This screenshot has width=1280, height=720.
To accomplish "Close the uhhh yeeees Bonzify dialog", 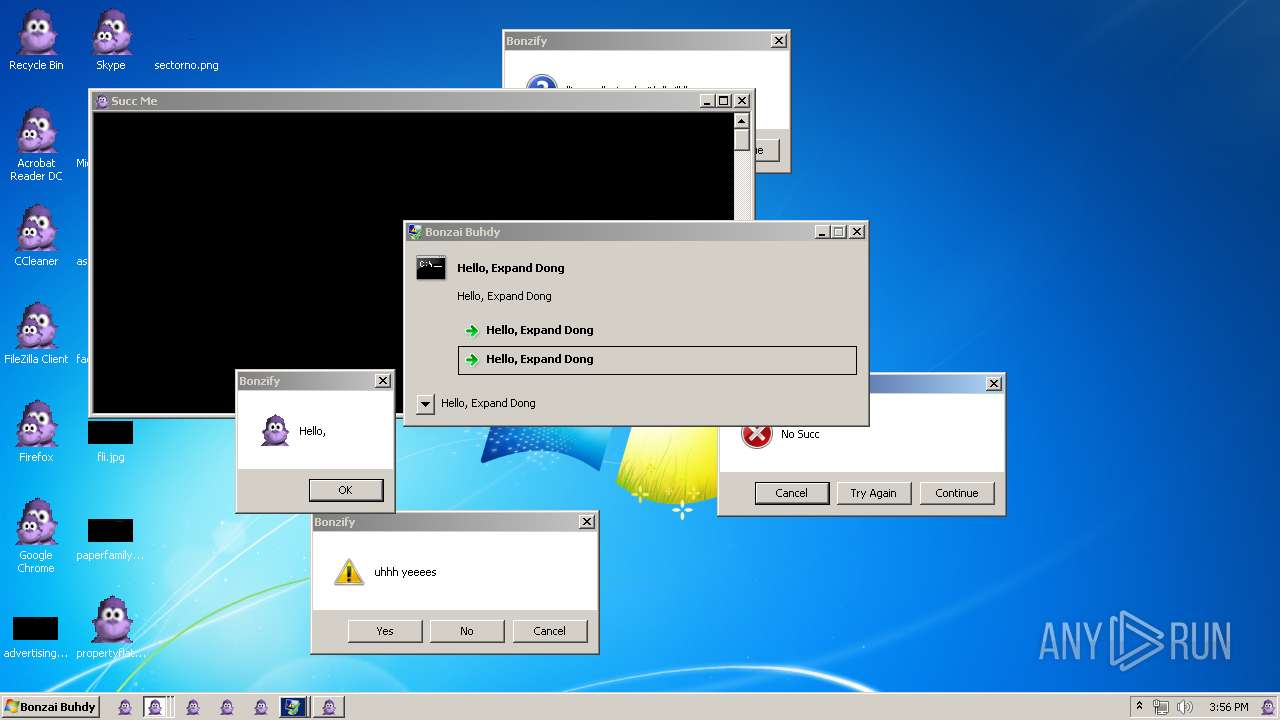I will click(587, 522).
